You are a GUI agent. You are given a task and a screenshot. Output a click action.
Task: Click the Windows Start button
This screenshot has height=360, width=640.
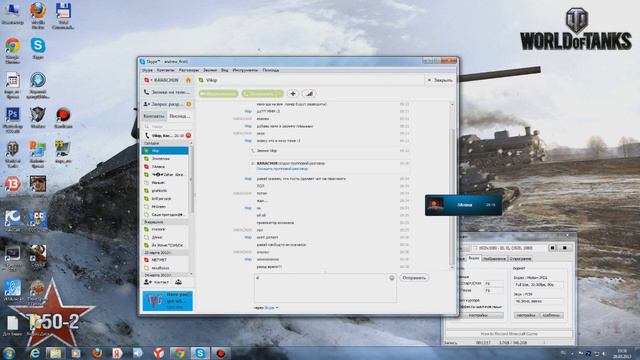click(x=9, y=353)
